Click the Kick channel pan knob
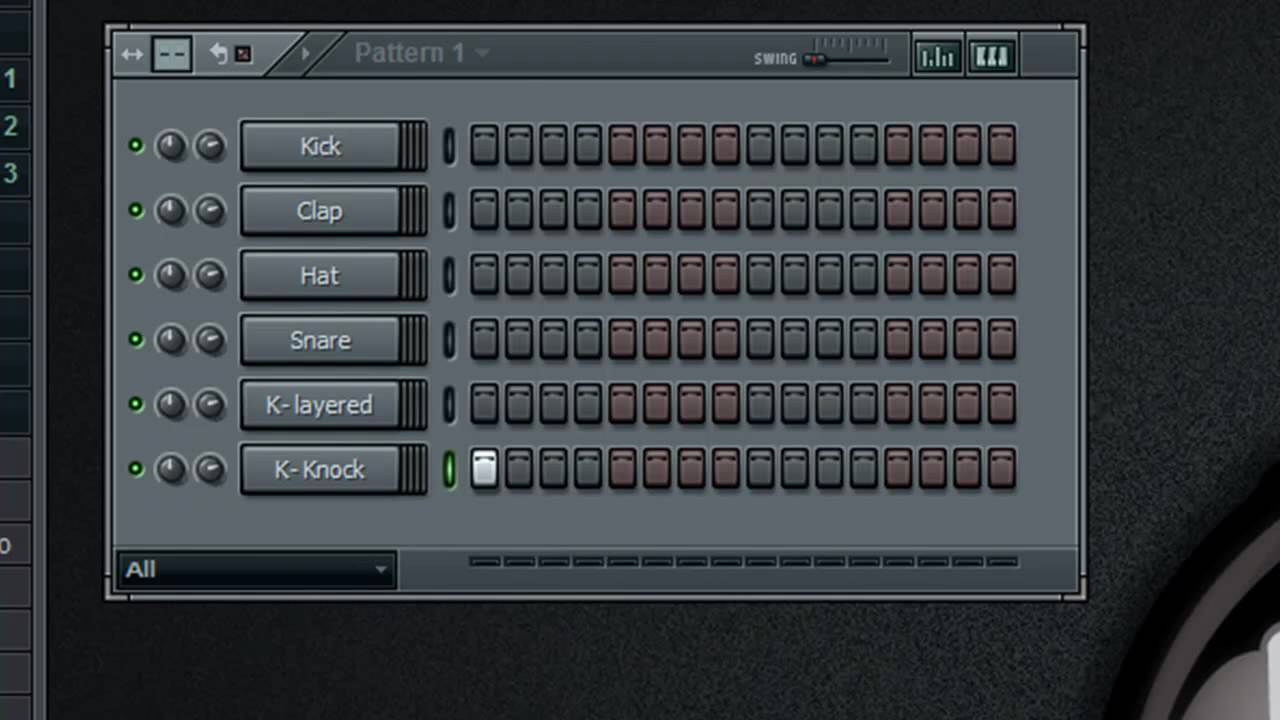The width and height of the screenshot is (1280, 720). pyautogui.click(x=171, y=146)
